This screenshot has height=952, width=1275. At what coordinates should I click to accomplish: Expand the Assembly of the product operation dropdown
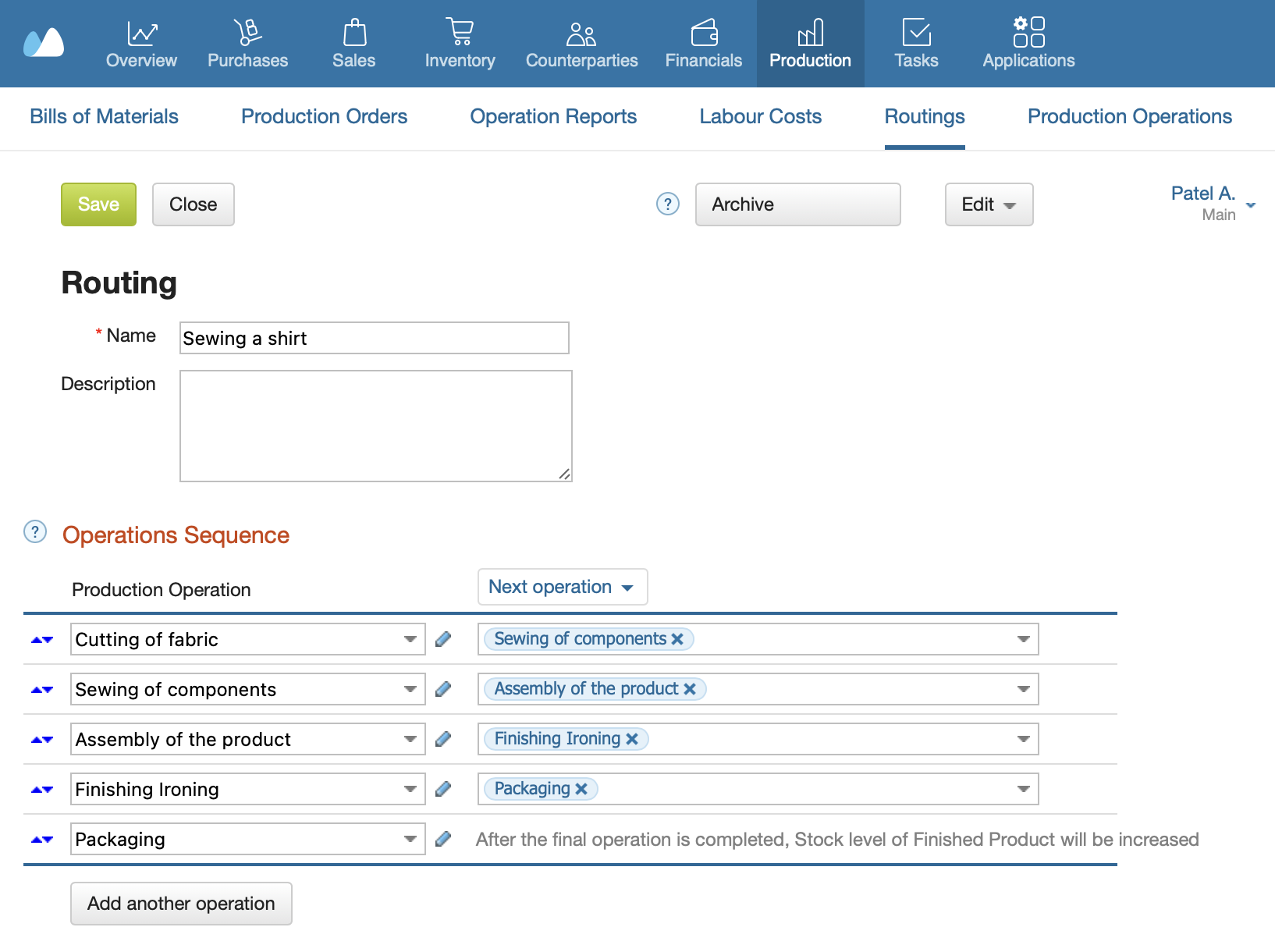click(410, 739)
